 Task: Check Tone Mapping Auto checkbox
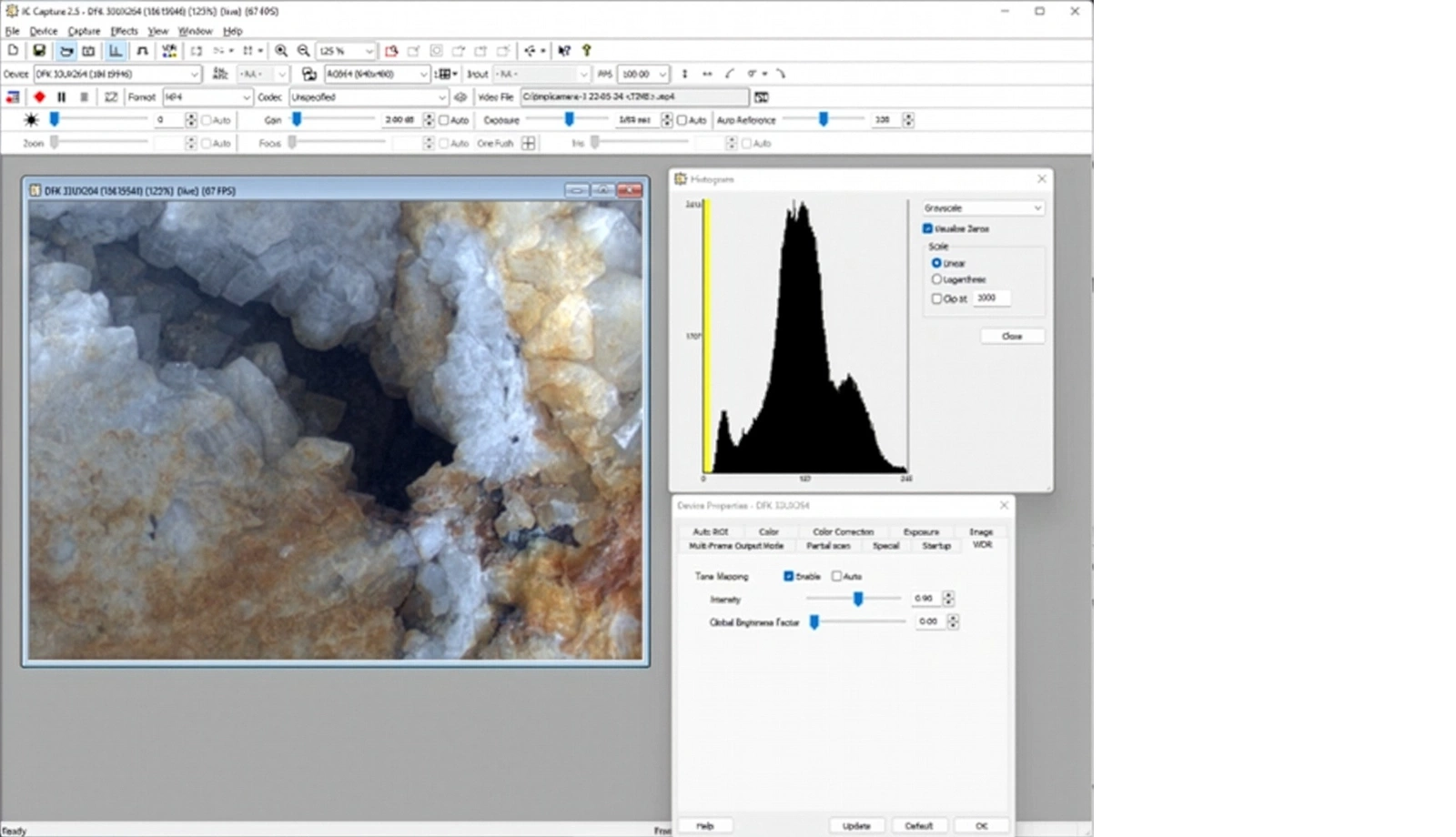click(836, 576)
